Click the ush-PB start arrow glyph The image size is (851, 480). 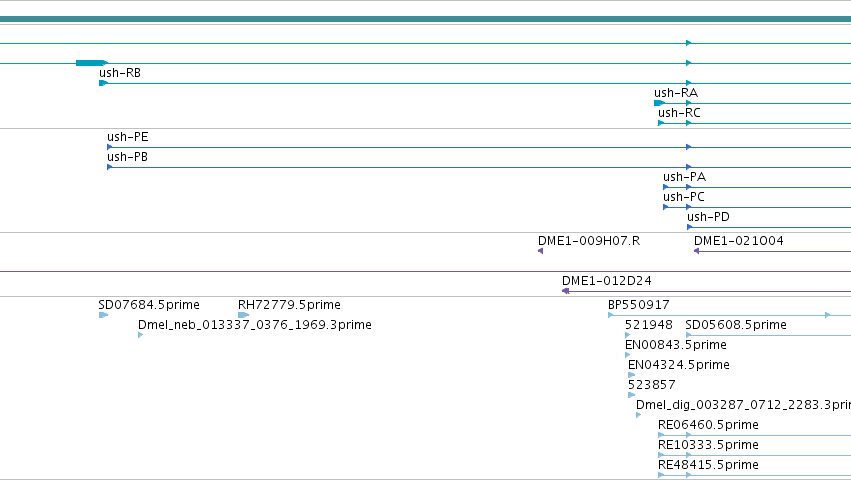click(110, 167)
